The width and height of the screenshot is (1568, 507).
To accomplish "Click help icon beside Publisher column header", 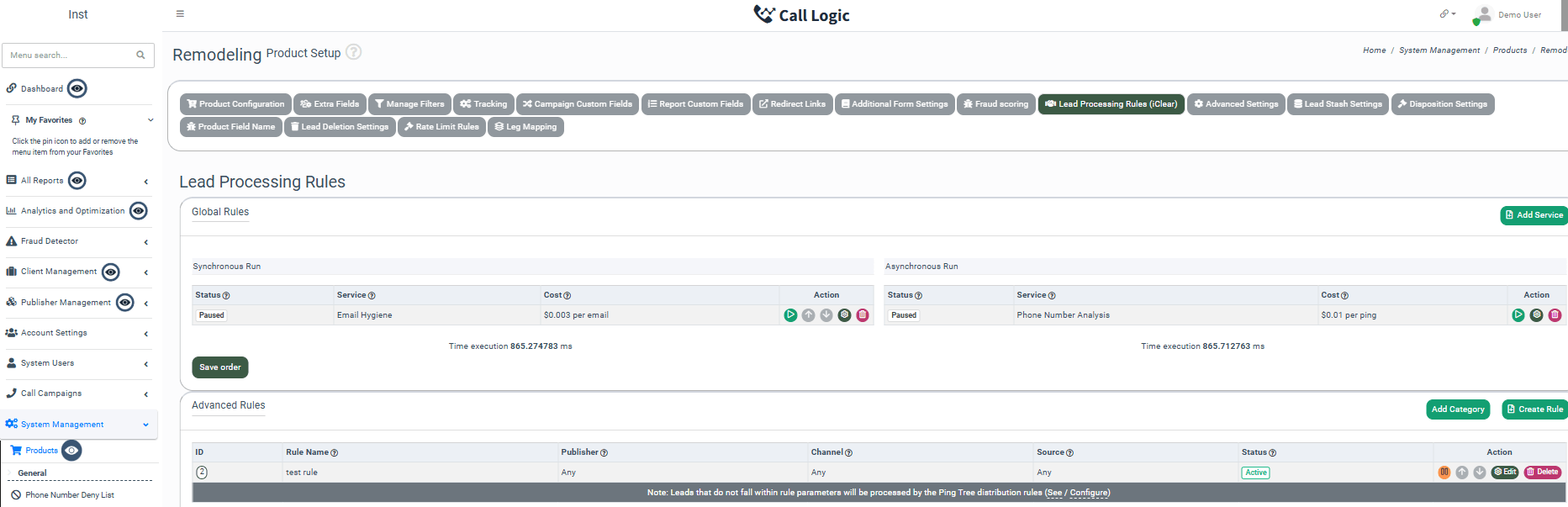I will coord(604,453).
